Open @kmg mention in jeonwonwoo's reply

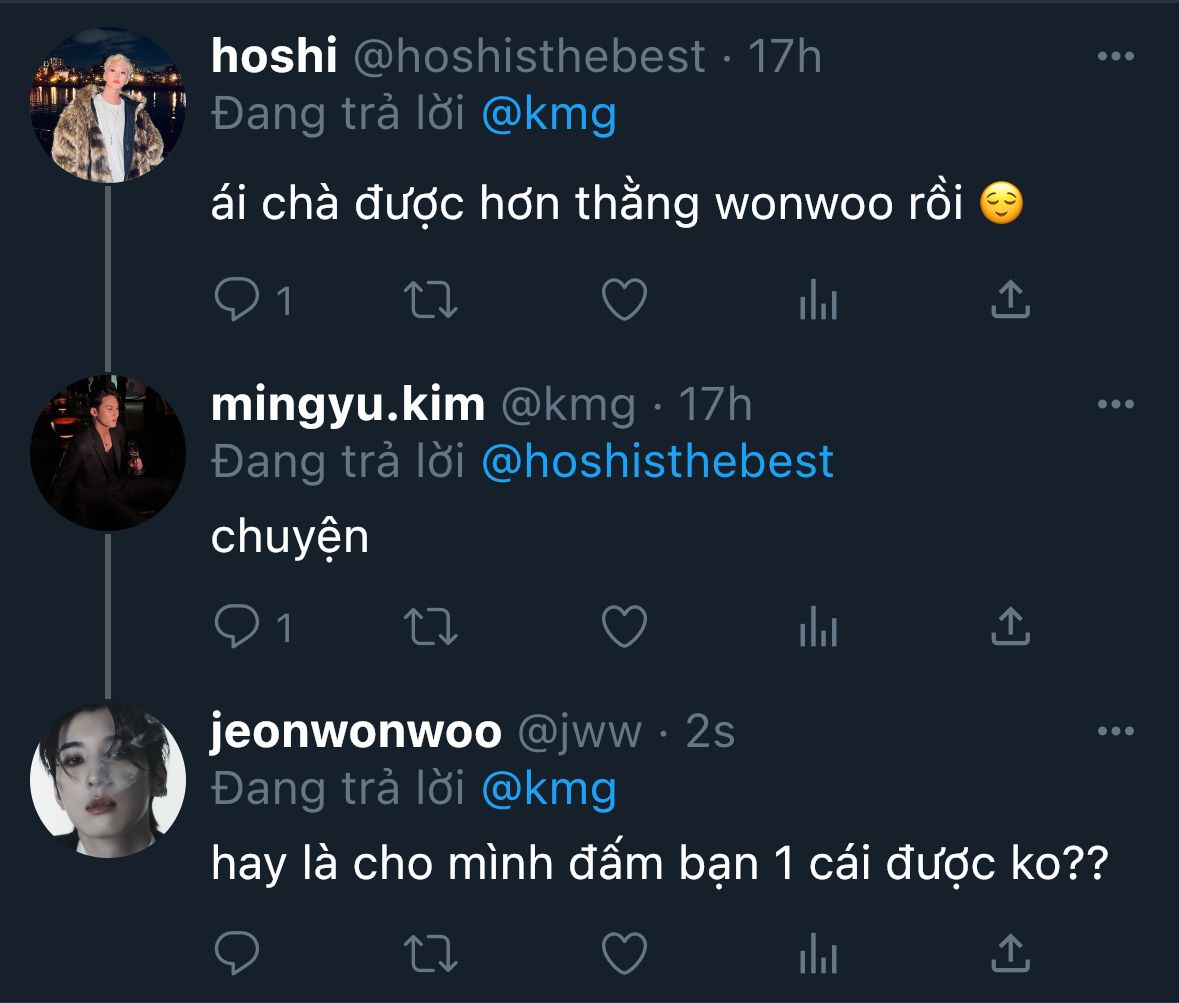[548, 790]
